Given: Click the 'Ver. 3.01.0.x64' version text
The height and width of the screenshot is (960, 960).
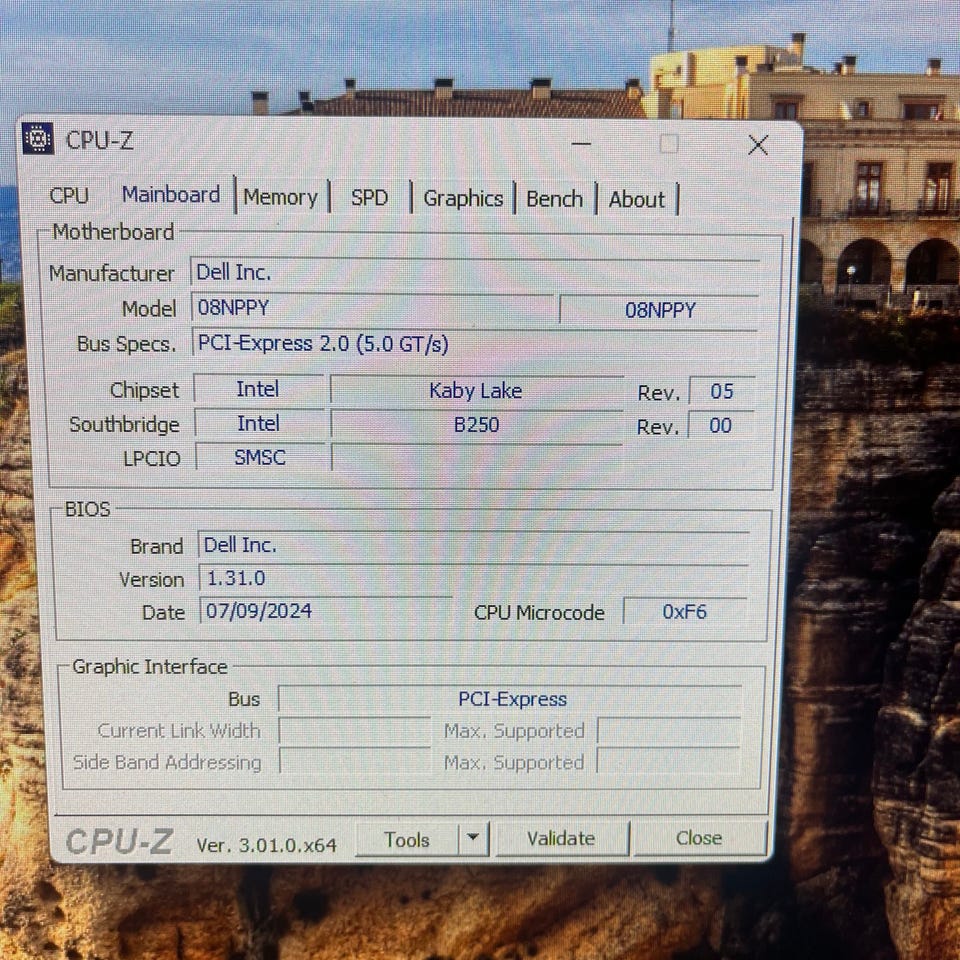Looking at the screenshot, I should tap(266, 845).
